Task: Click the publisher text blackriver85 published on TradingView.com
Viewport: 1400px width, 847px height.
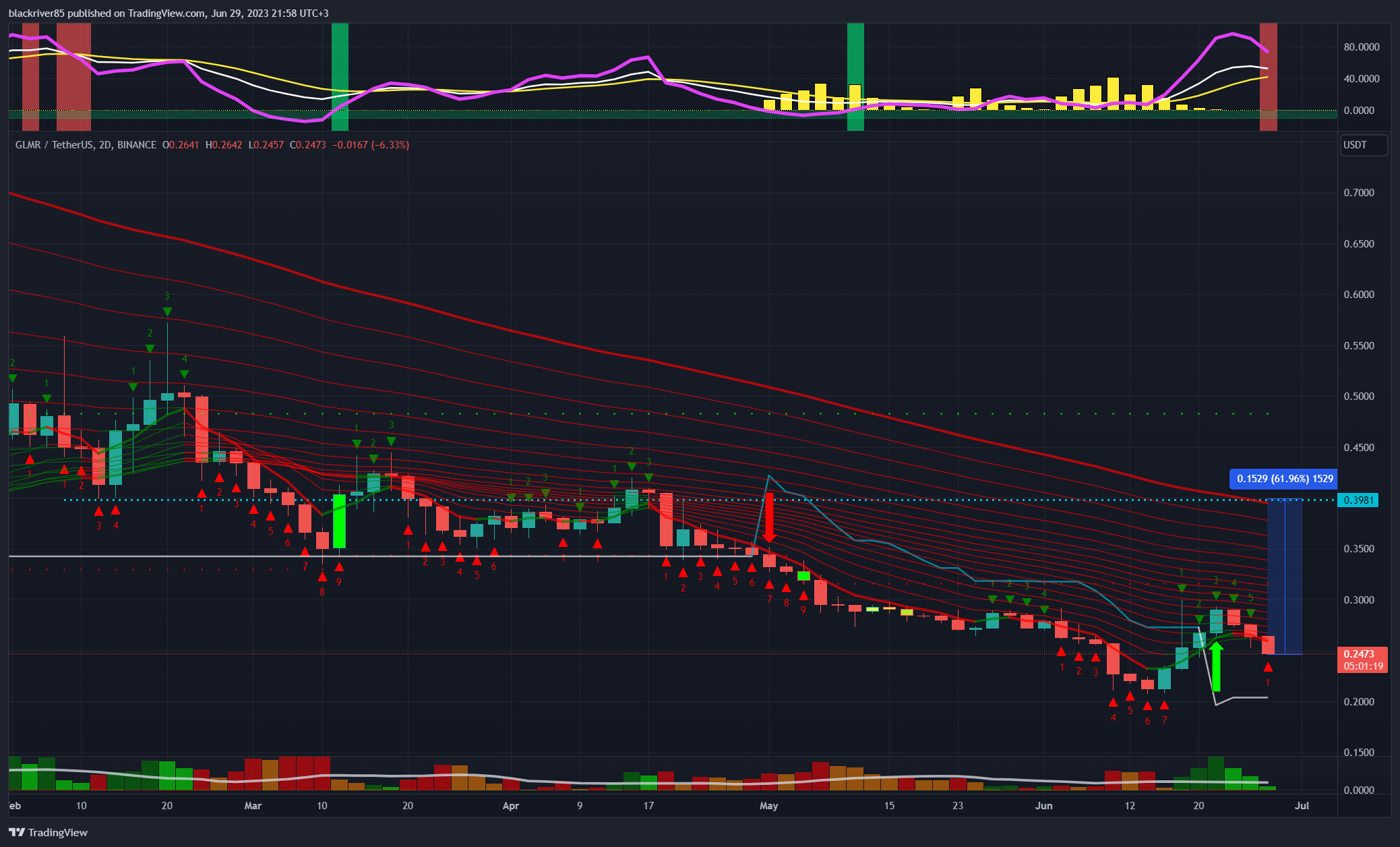Action: 107,13
